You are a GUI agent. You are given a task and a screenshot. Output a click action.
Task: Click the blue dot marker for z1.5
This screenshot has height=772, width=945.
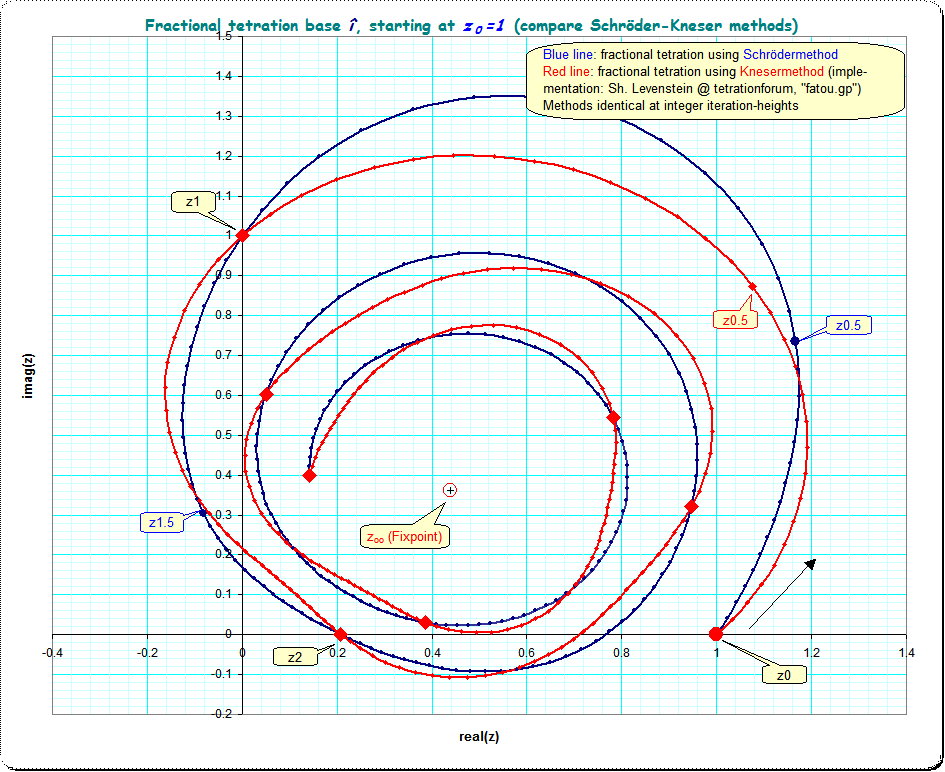click(x=203, y=513)
